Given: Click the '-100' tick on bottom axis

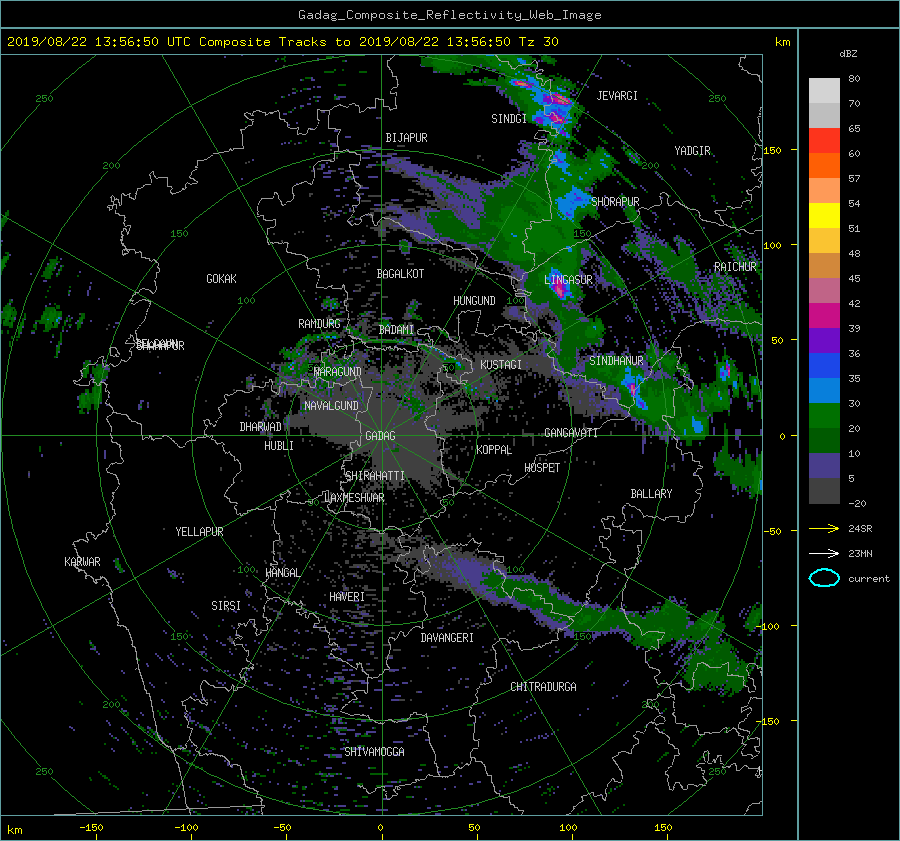Looking at the screenshot, I should pos(187,828).
